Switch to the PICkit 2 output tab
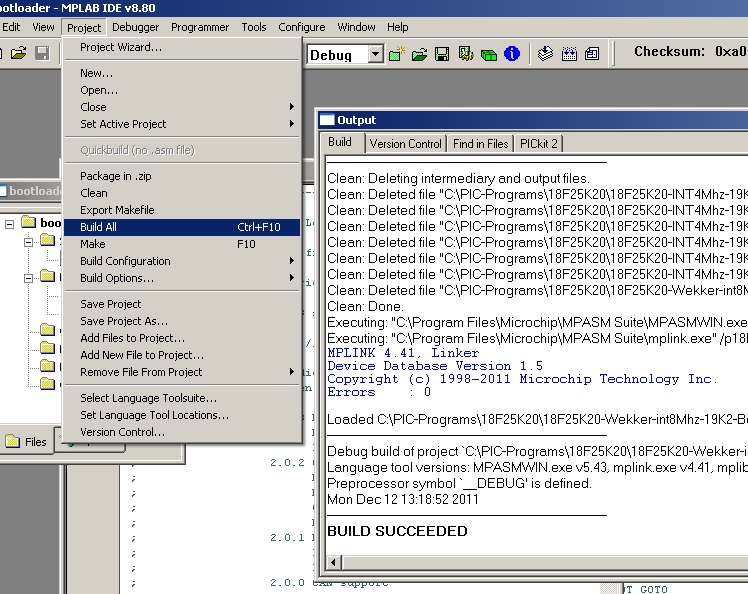 pos(539,144)
